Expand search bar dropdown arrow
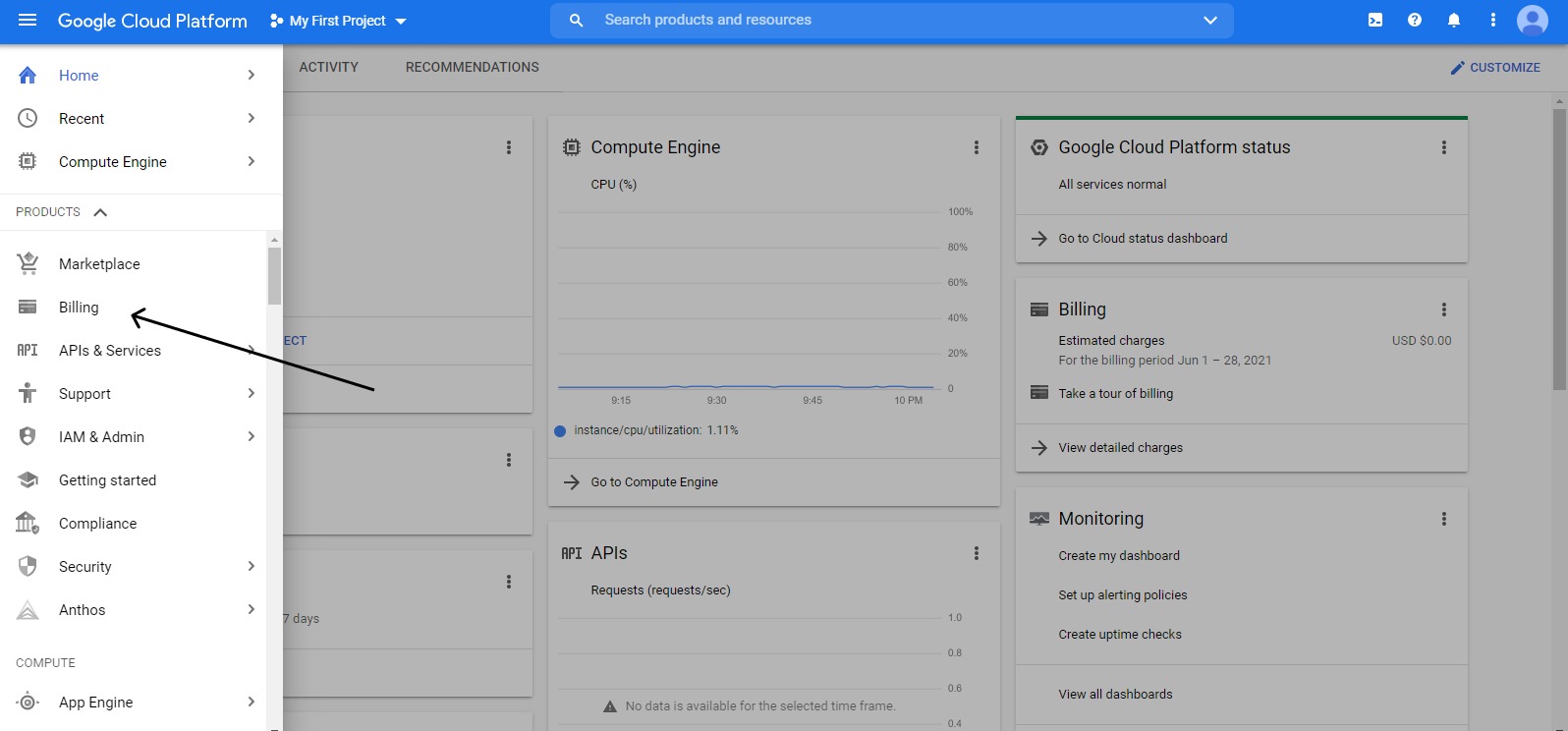The image size is (1568, 731). coord(1209,21)
